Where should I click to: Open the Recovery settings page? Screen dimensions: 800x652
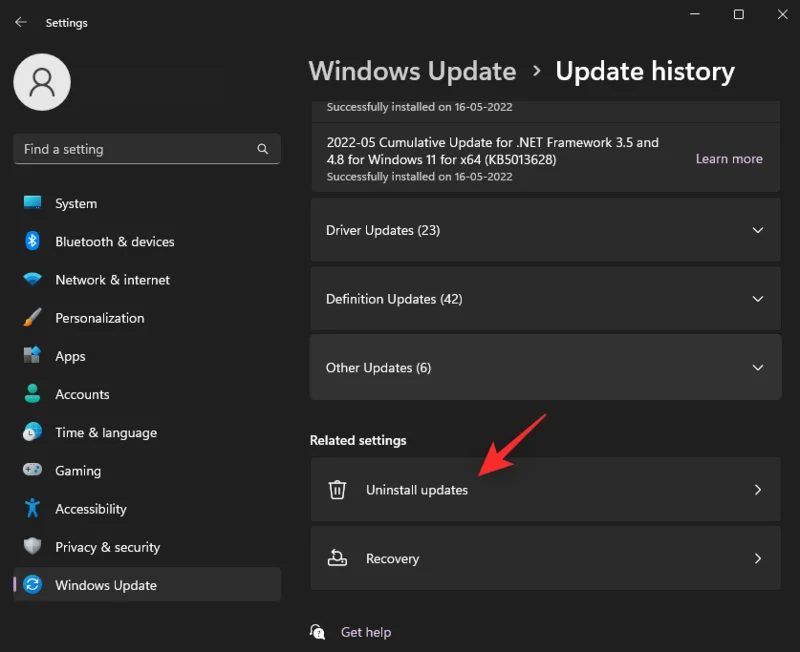point(545,558)
